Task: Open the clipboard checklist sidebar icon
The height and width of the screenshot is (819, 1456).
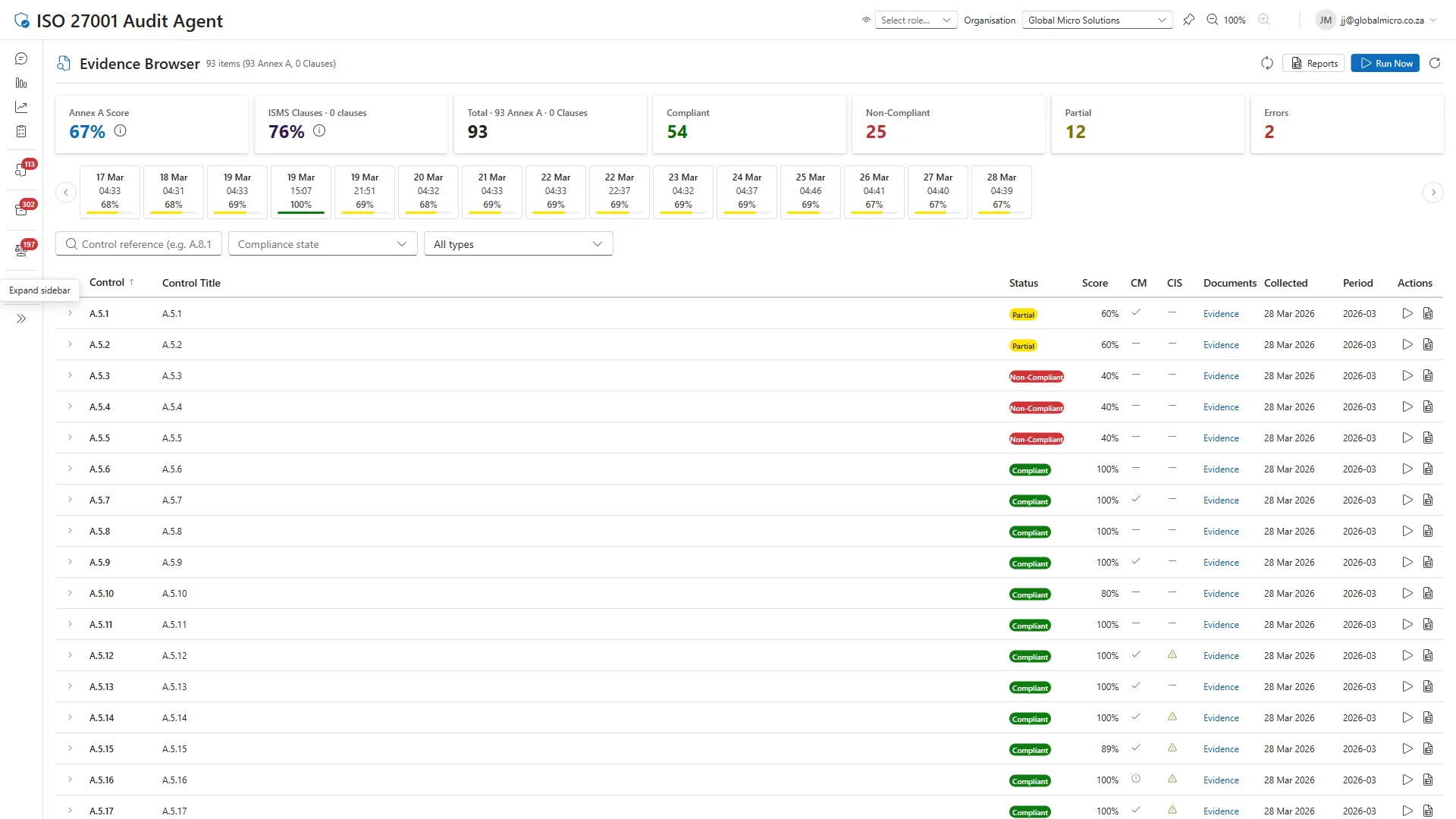Action: 20,131
